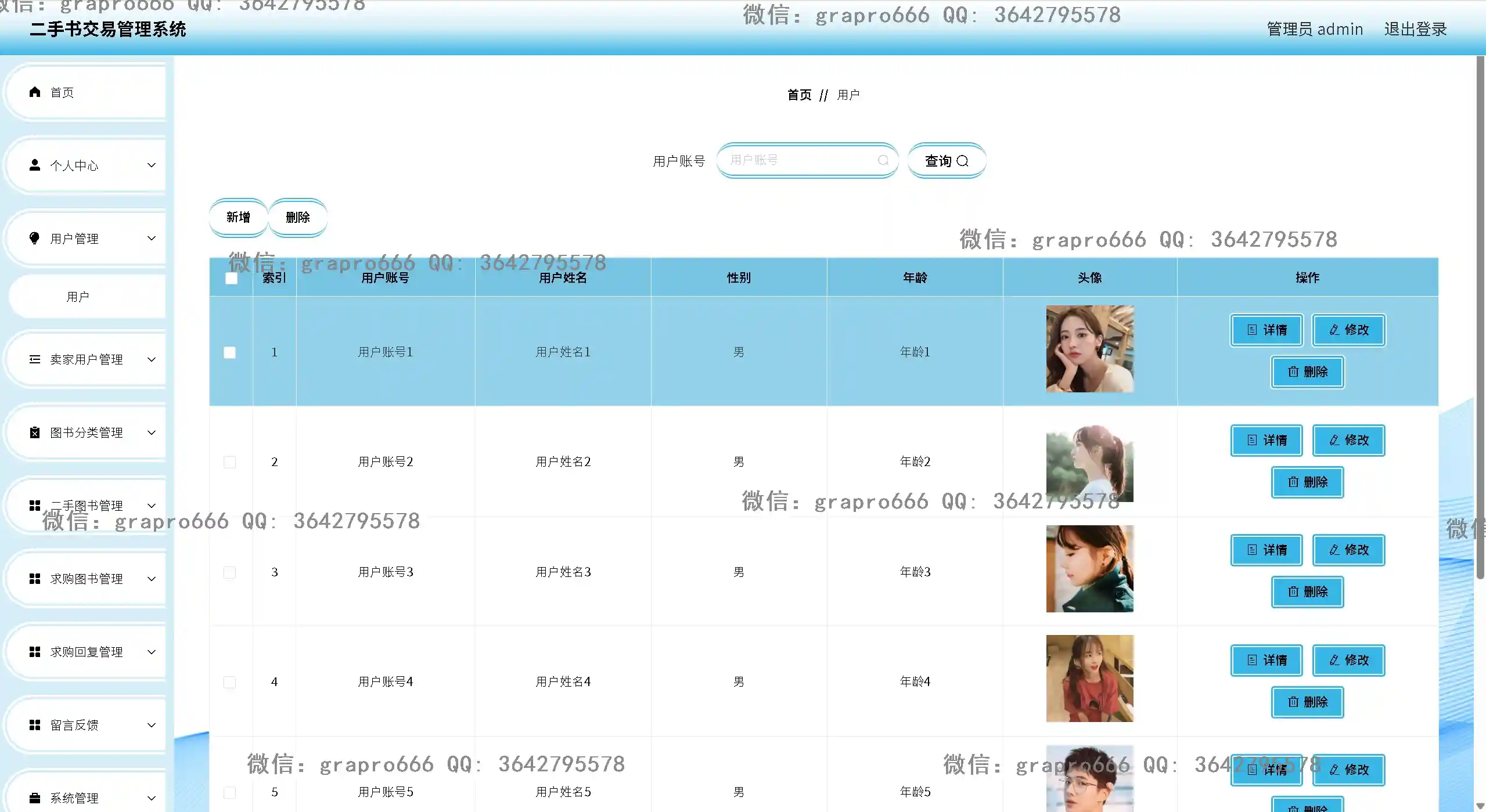Screen dimensions: 1486x812
Task: Click the page vertical scrollbar thumb
Action: click(x=1480, y=316)
